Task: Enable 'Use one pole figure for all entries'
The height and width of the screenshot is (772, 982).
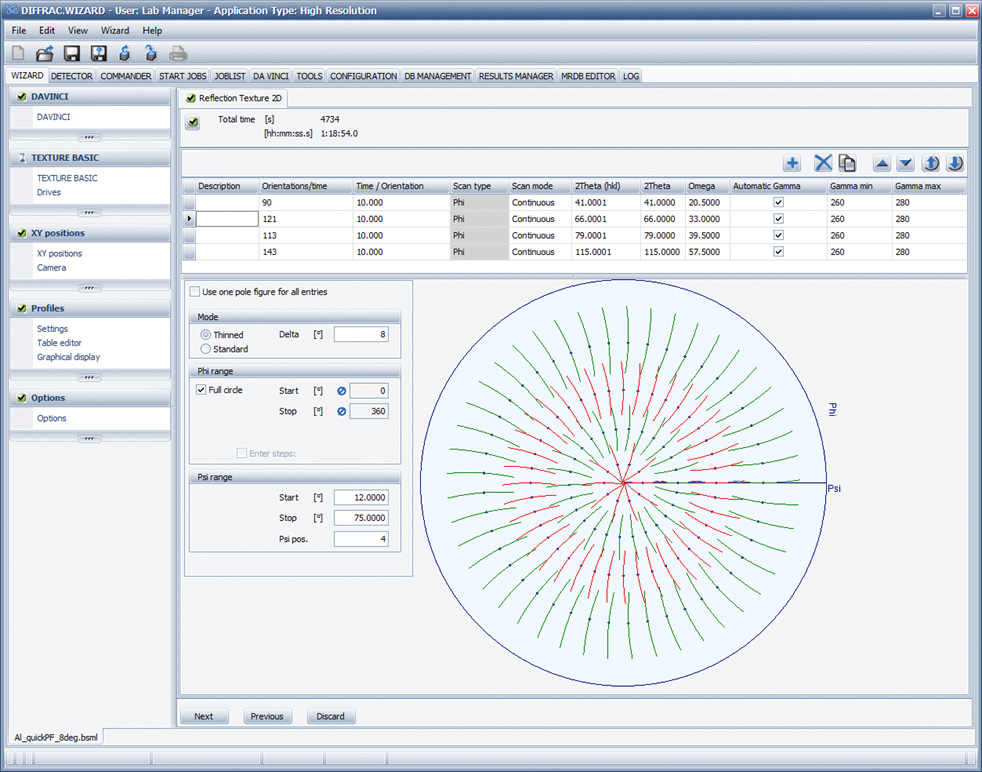Action: [x=195, y=292]
